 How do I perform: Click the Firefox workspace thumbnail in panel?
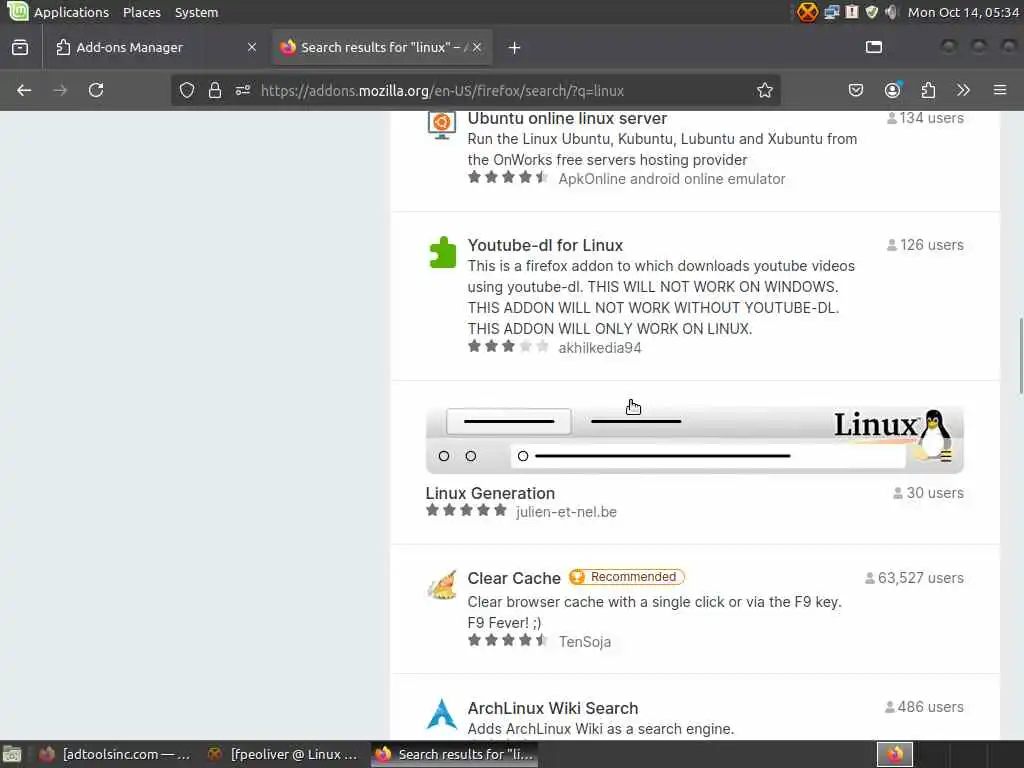(894, 754)
